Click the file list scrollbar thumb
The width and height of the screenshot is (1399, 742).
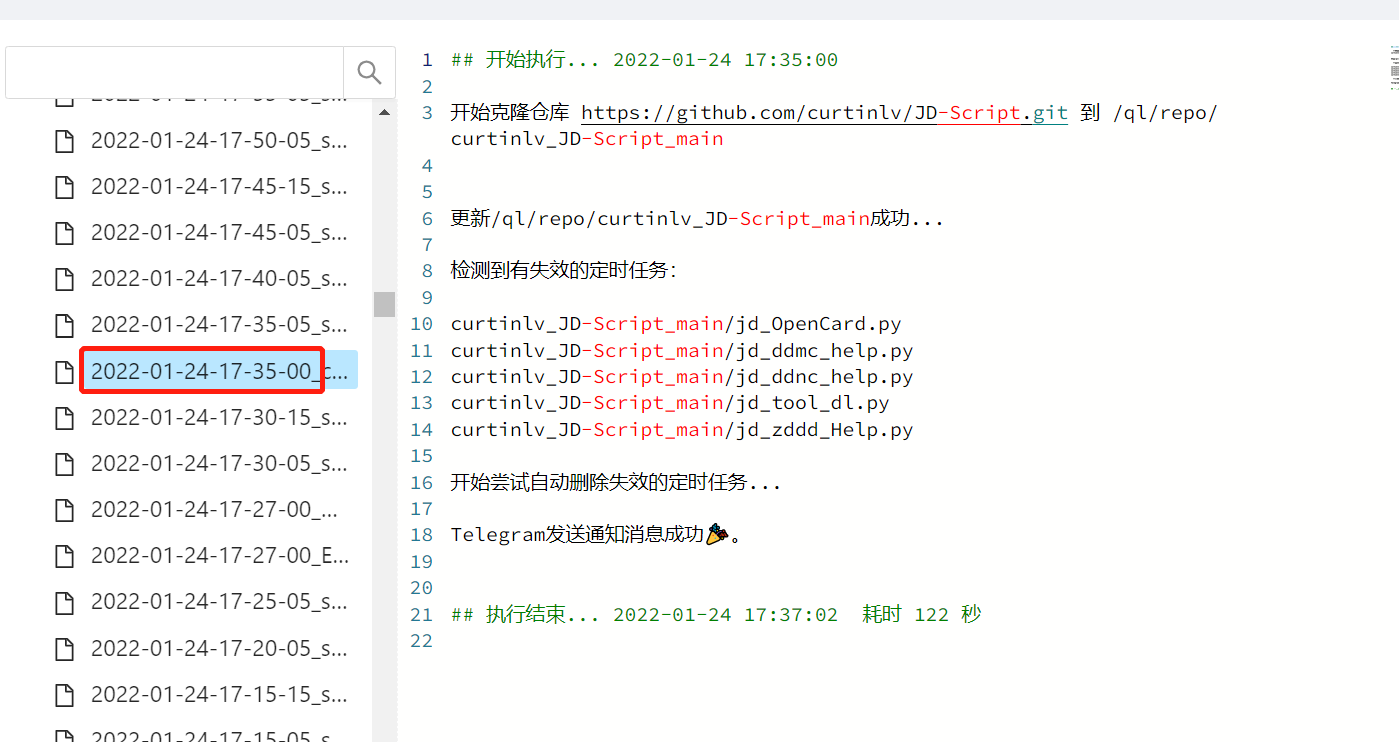(384, 304)
